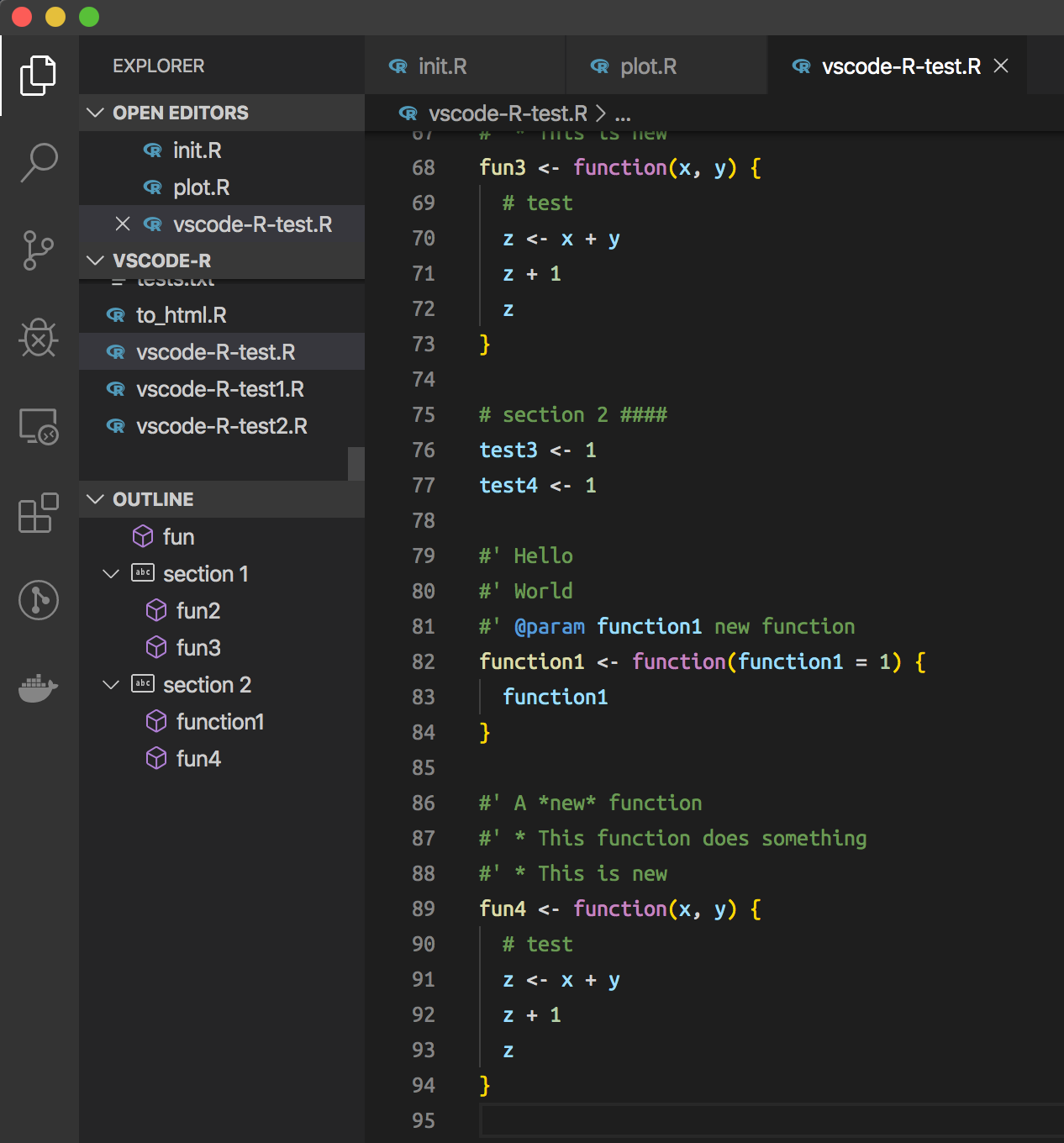Click the R icon beside vscode-R-test2.R
The height and width of the screenshot is (1143, 1064).
pos(116,426)
